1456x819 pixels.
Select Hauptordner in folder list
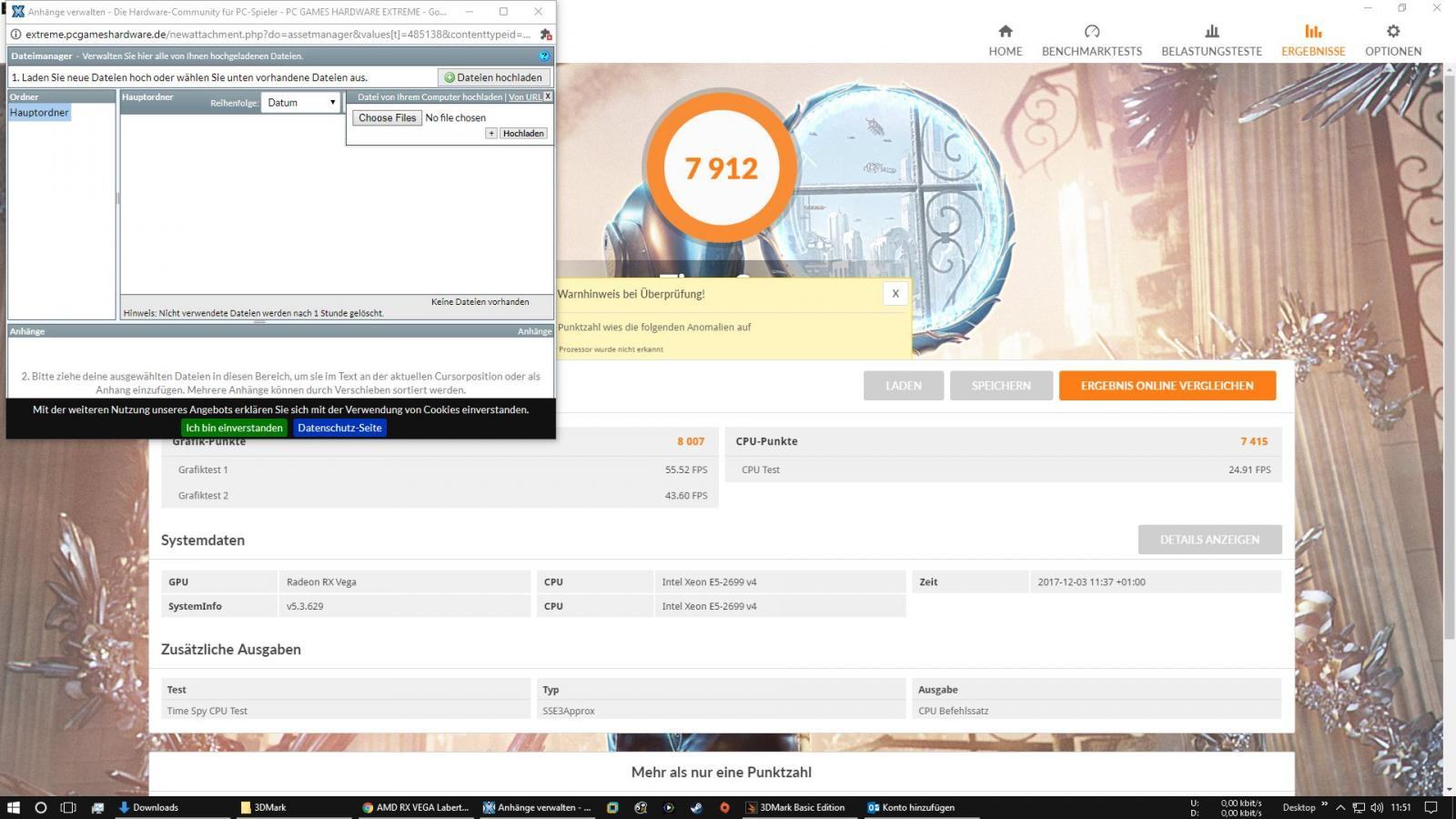pyautogui.click(x=39, y=113)
